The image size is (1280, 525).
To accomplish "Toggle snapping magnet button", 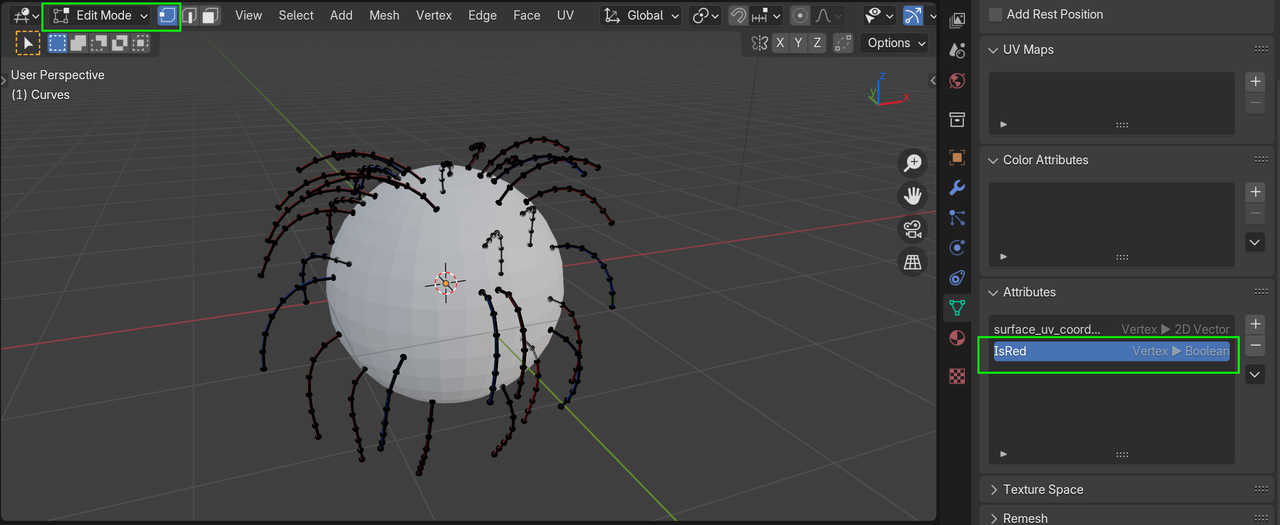I will coord(738,16).
